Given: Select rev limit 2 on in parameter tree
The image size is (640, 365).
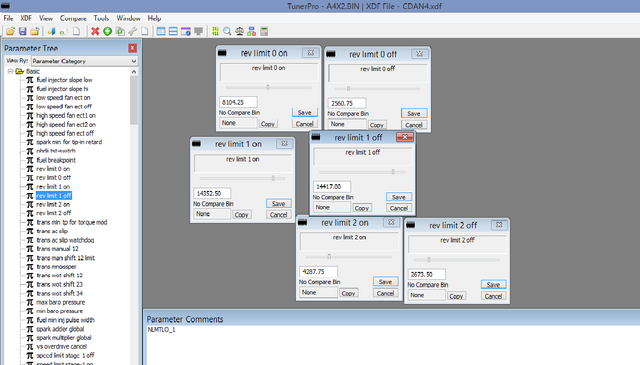Looking at the screenshot, I should click(x=53, y=205).
